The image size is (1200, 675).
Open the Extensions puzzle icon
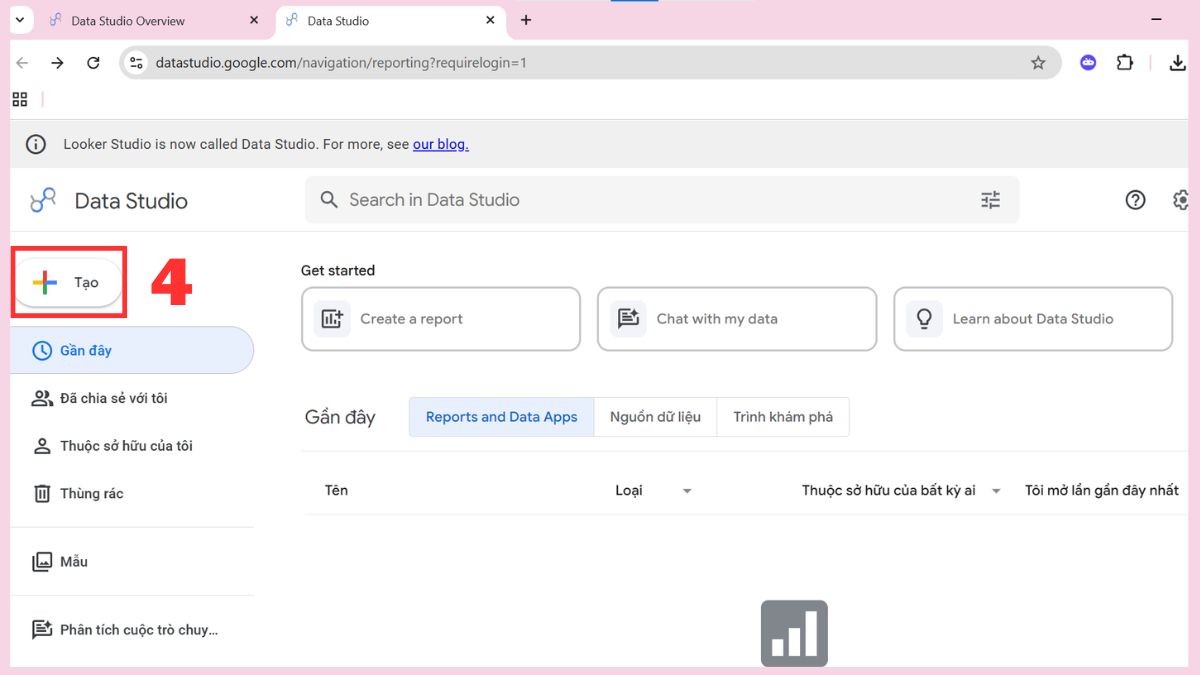(1125, 63)
